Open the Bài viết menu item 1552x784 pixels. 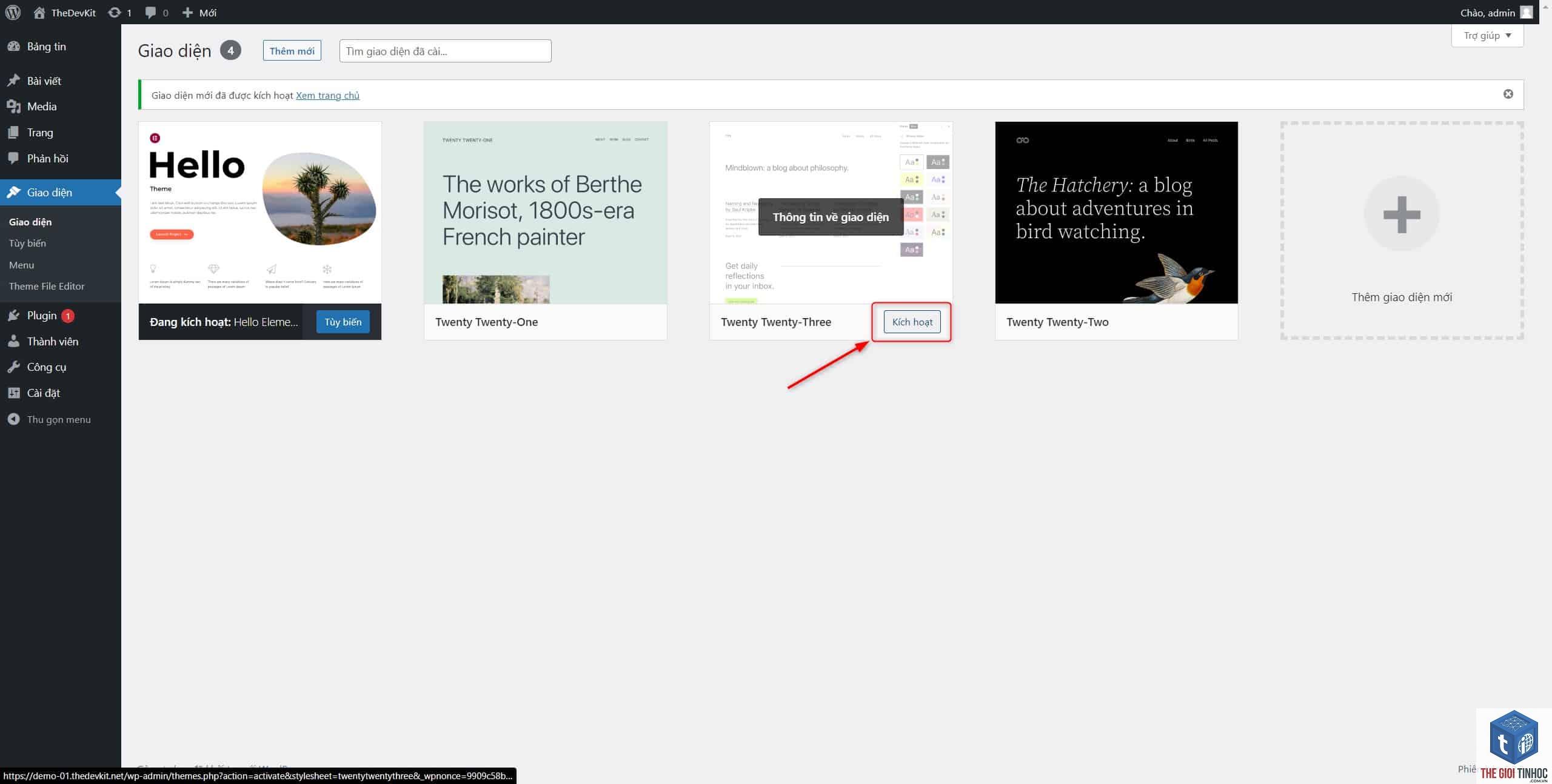[61, 81]
